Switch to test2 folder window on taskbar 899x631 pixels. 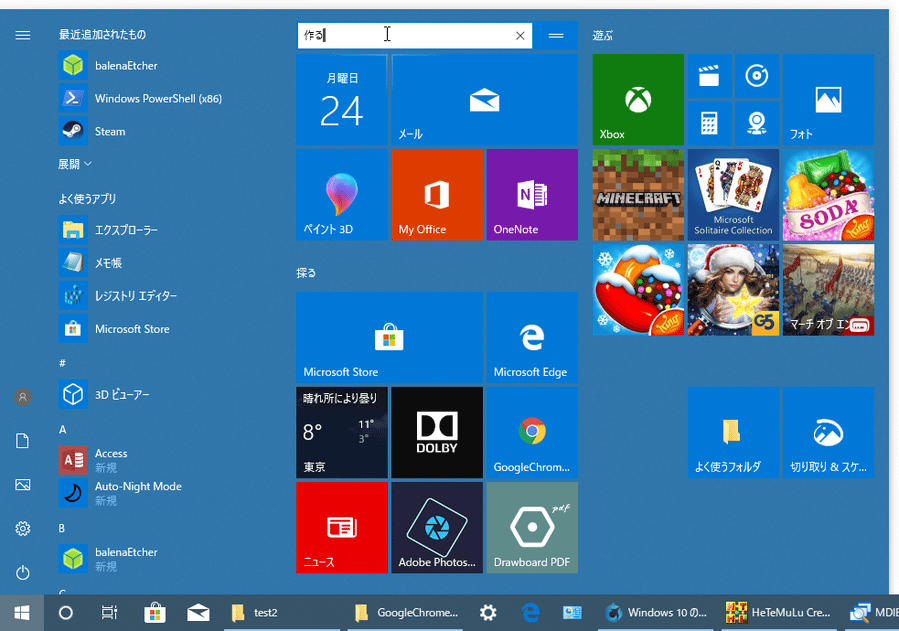pyautogui.click(x=284, y=613)
